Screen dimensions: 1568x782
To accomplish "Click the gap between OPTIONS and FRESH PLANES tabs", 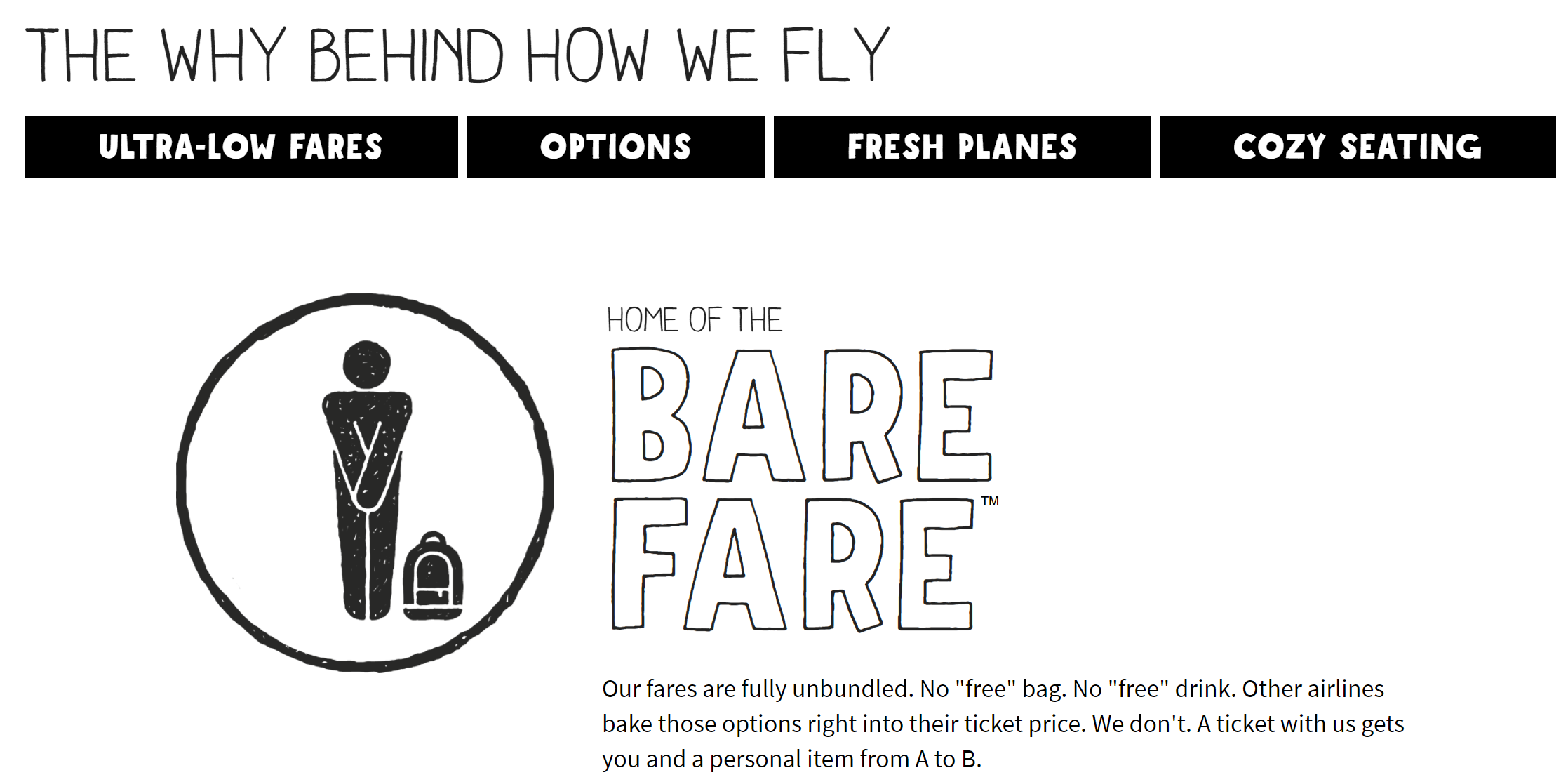I will click(768, 146).
